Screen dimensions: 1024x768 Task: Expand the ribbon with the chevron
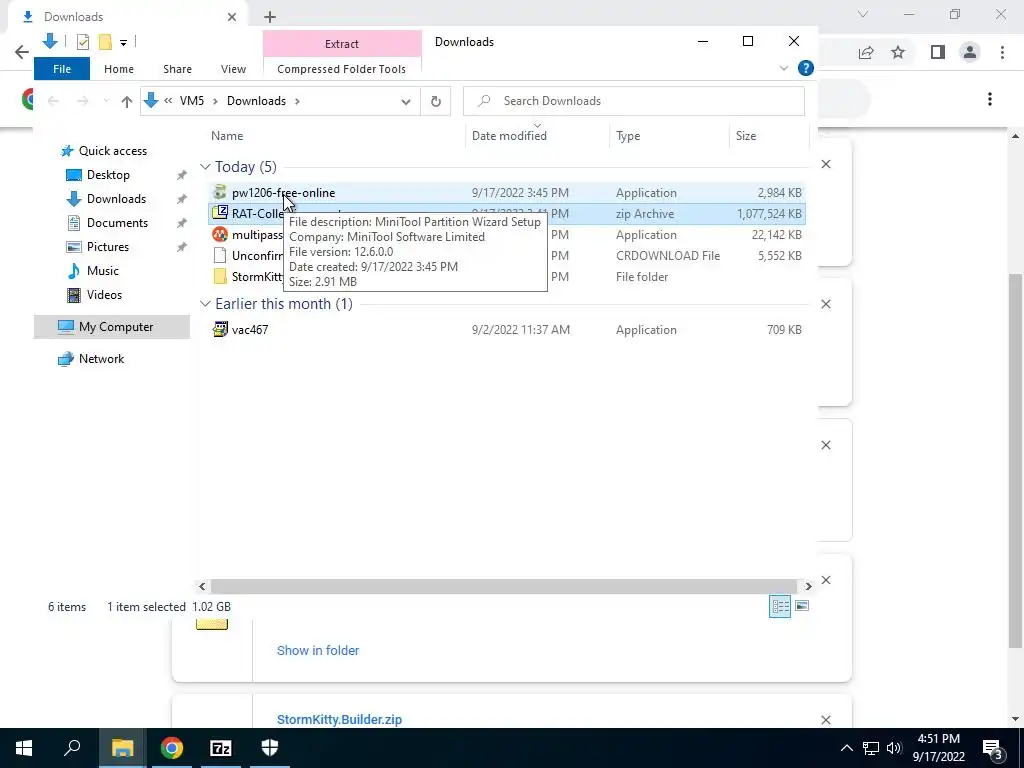point(784,68)
